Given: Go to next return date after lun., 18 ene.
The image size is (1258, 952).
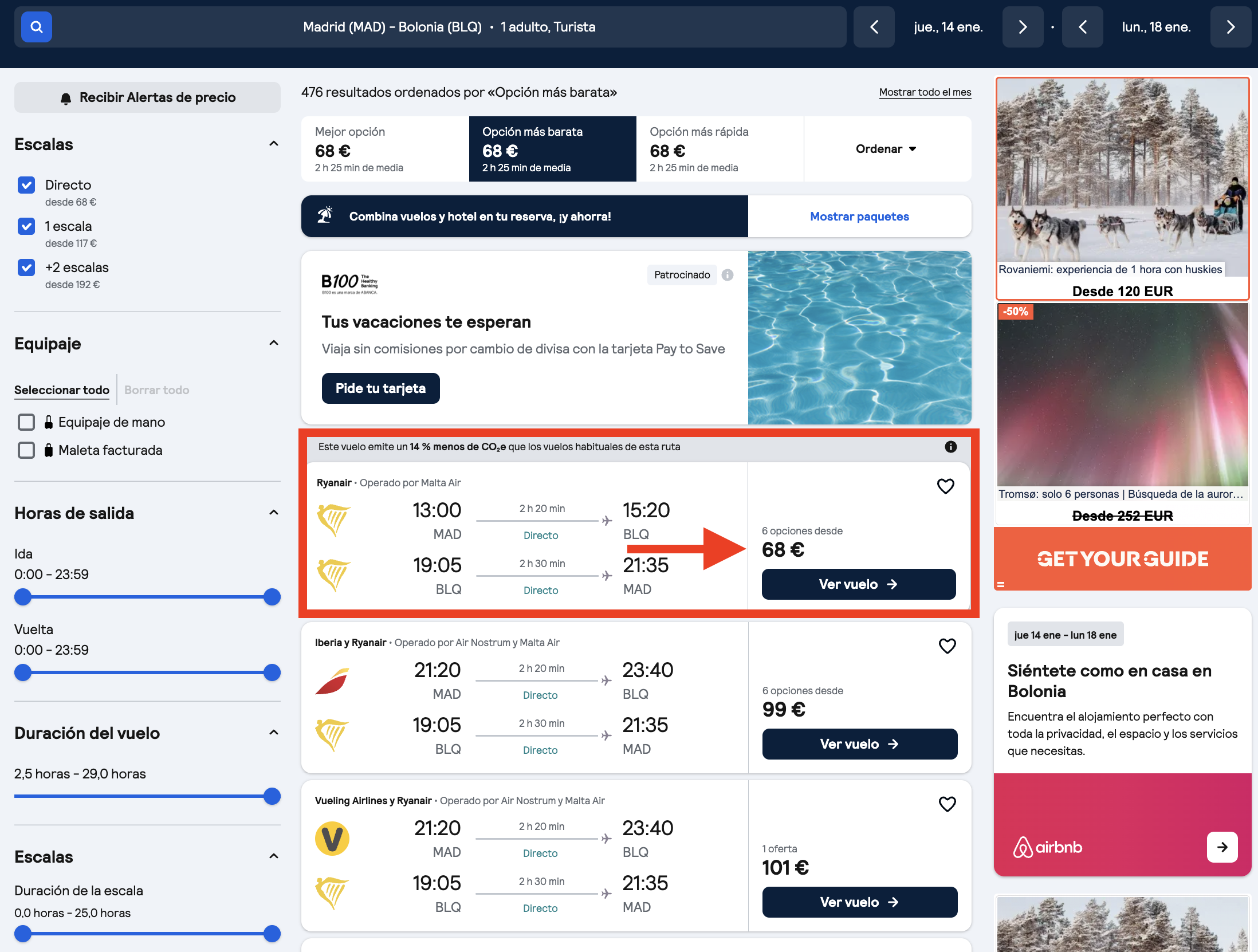Looking at the screenshot, I should (1231, 27).
